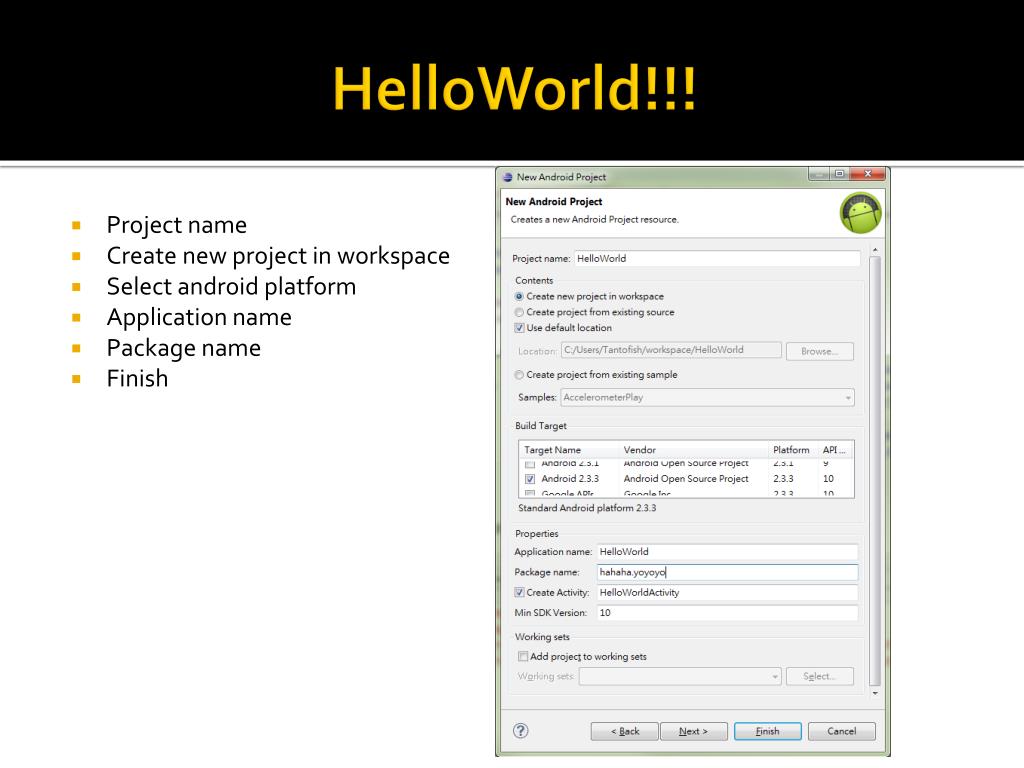Select the Android Open Source Project 2.3.3 vendor cell
1024x768 pixels.
686,479
